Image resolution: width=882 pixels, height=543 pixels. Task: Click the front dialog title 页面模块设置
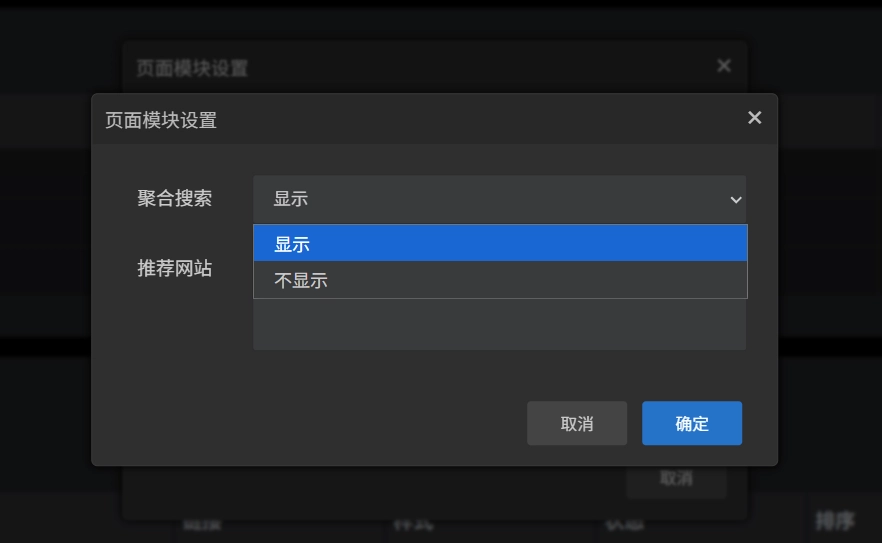161,120
